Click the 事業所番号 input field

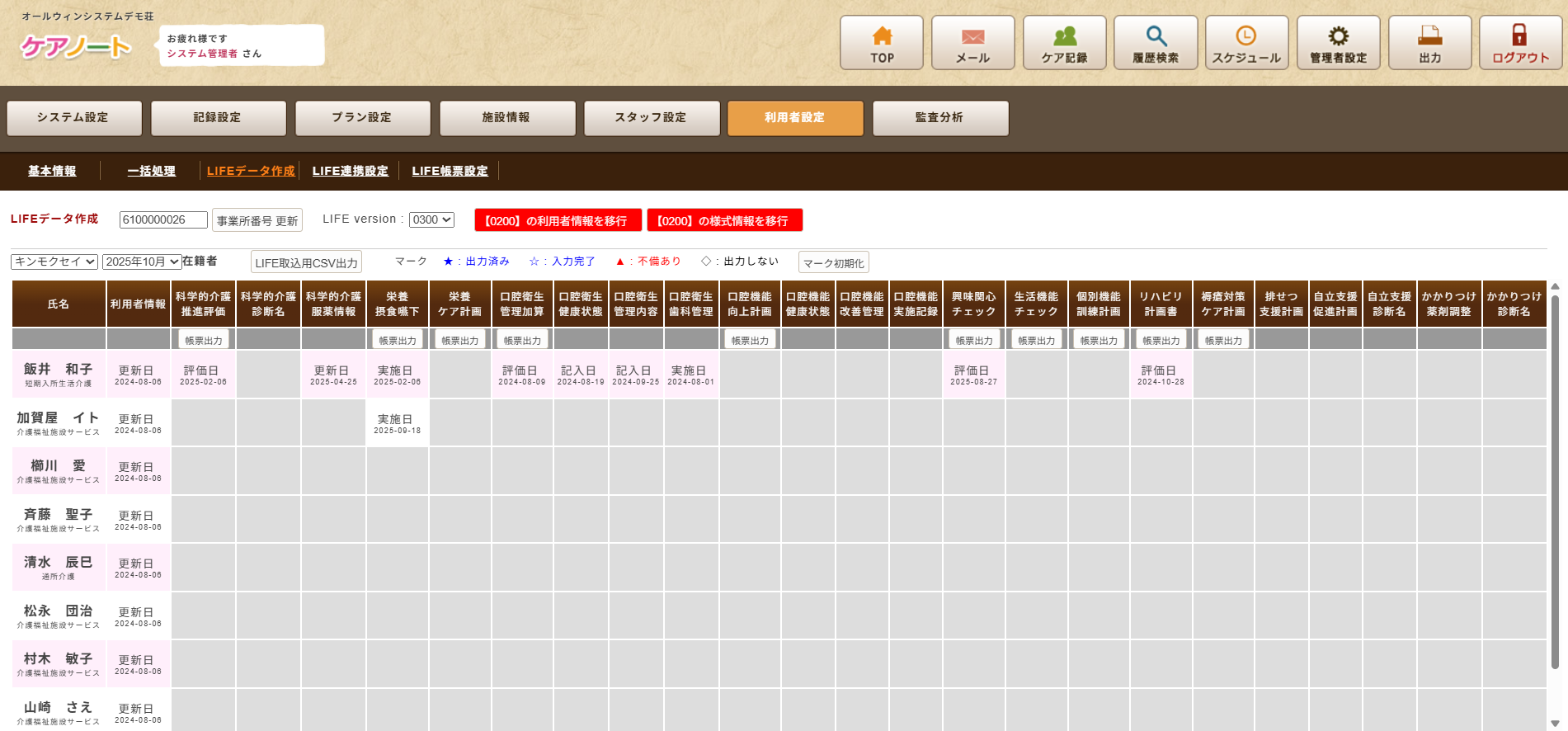coord(163,219)
